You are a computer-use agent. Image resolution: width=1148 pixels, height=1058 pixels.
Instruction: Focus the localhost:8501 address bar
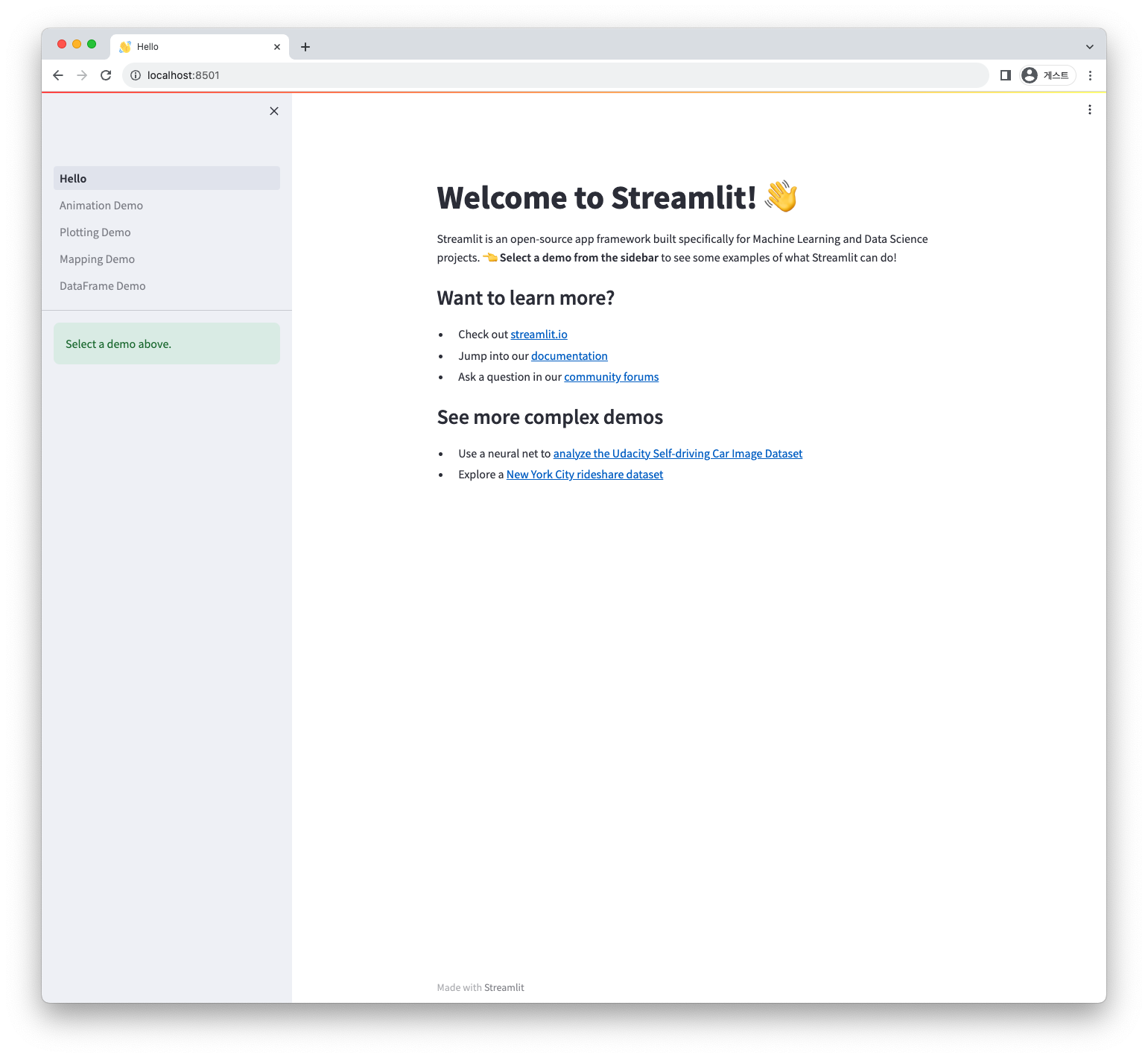[x=555, y=75]
